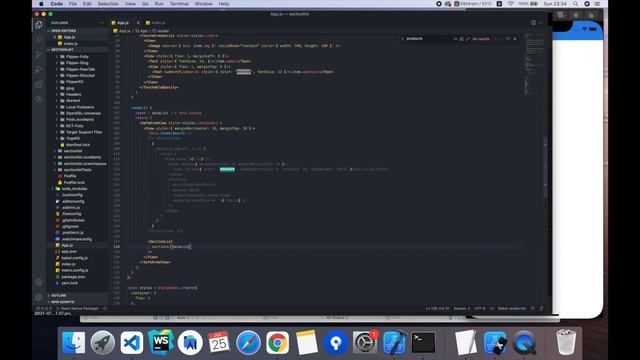Viewport: 640px width, 360px height.
Task: Open the Accounts icon in activity bar
Action: click(39, 282)
